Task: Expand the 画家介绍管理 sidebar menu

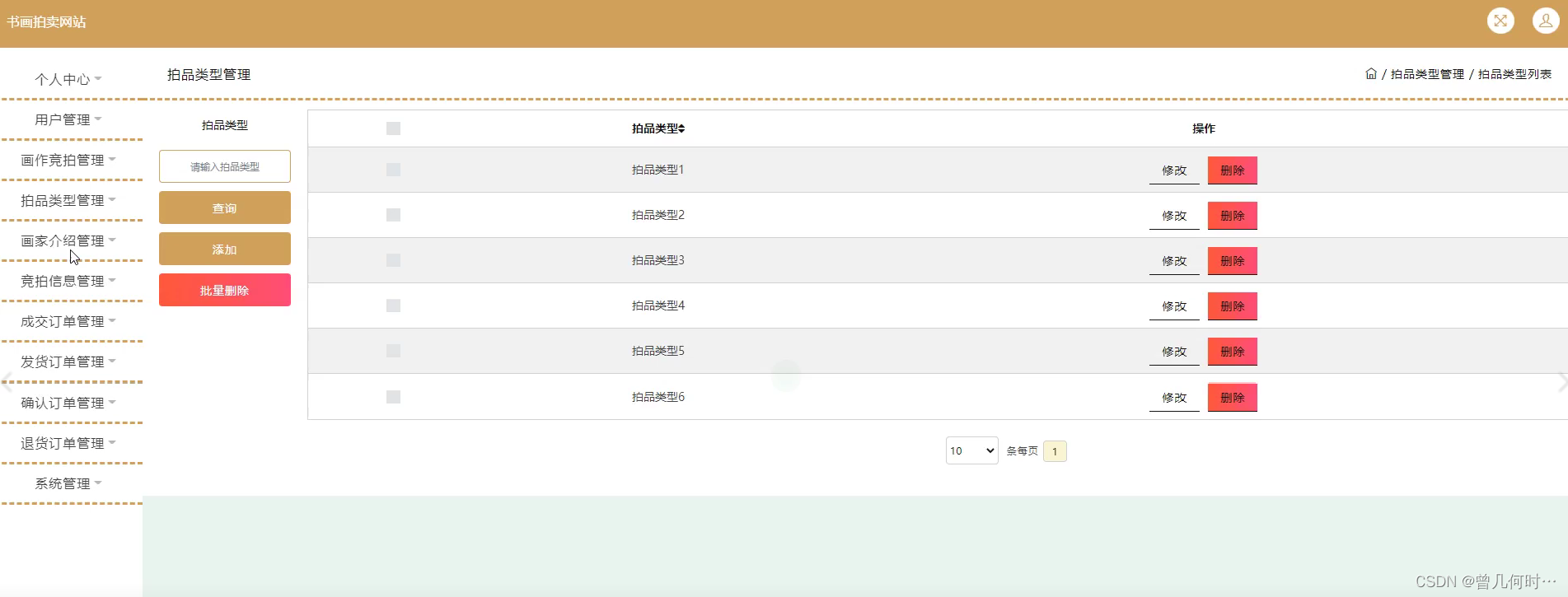Action: coord(68,240)
